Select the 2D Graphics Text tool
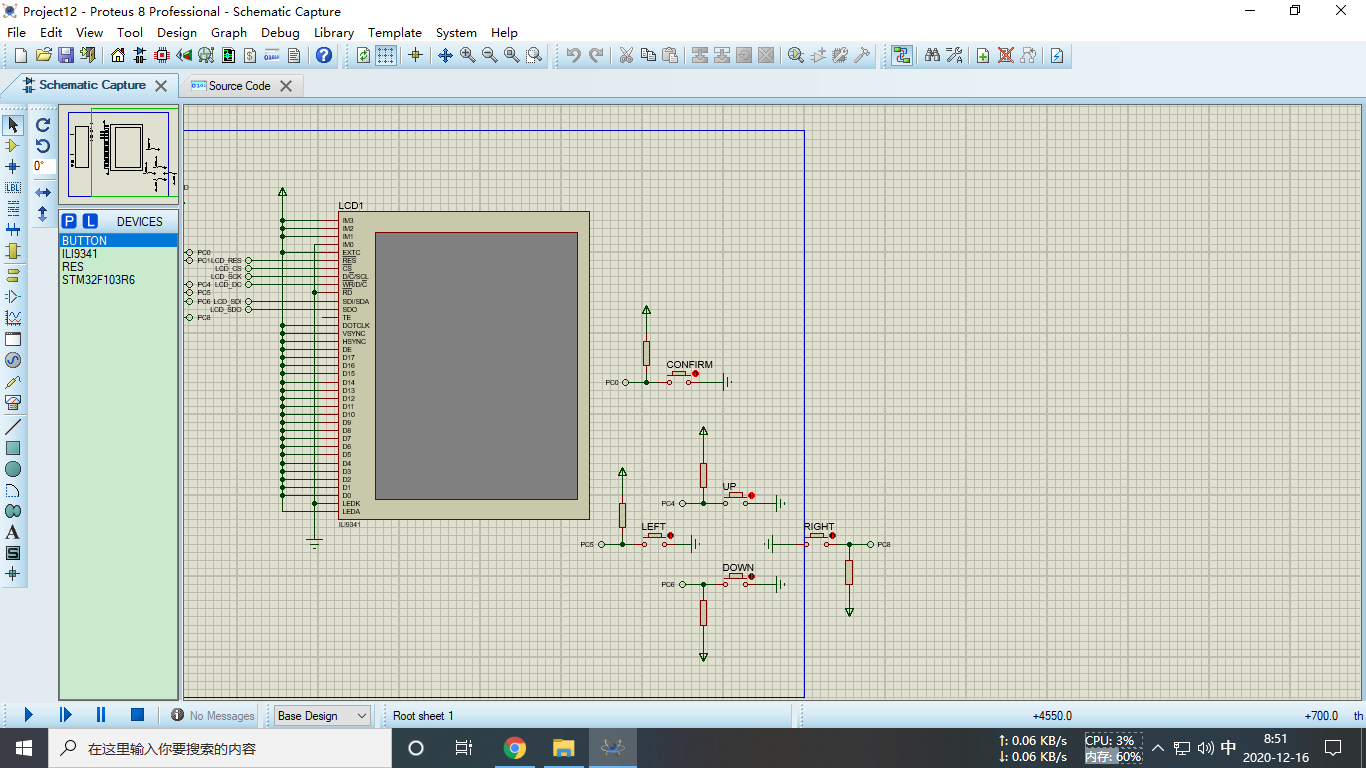 coord(12,532)
